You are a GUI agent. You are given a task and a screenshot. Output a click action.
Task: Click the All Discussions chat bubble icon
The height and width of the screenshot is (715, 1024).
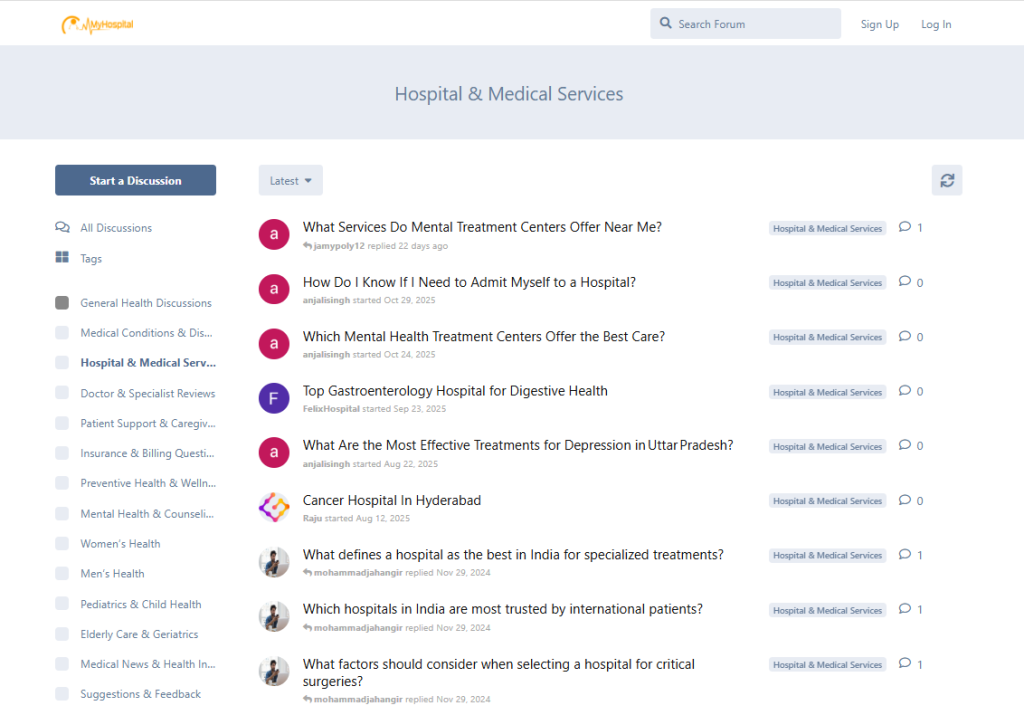point(62,227)
